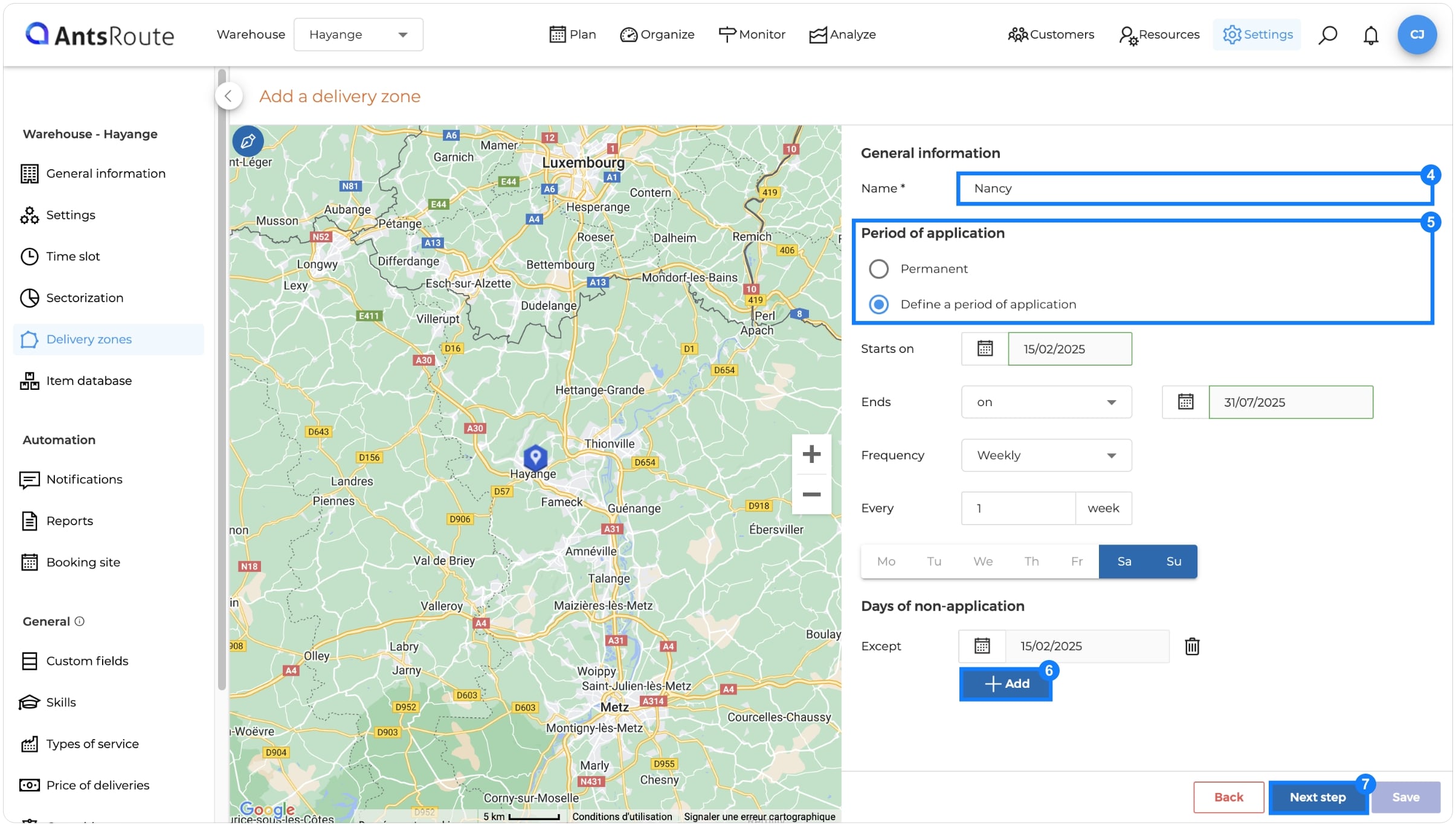
Task: Collapse sidebar with the back chevron
Action: click(x=228, y=96)
